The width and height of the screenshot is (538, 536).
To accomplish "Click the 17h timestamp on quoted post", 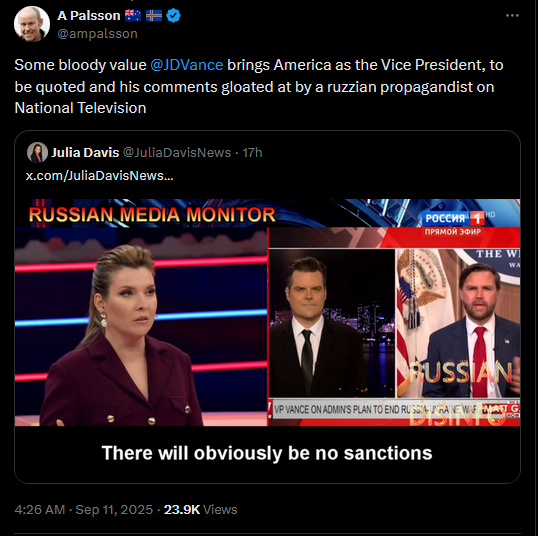I will (x=252, y=152).
